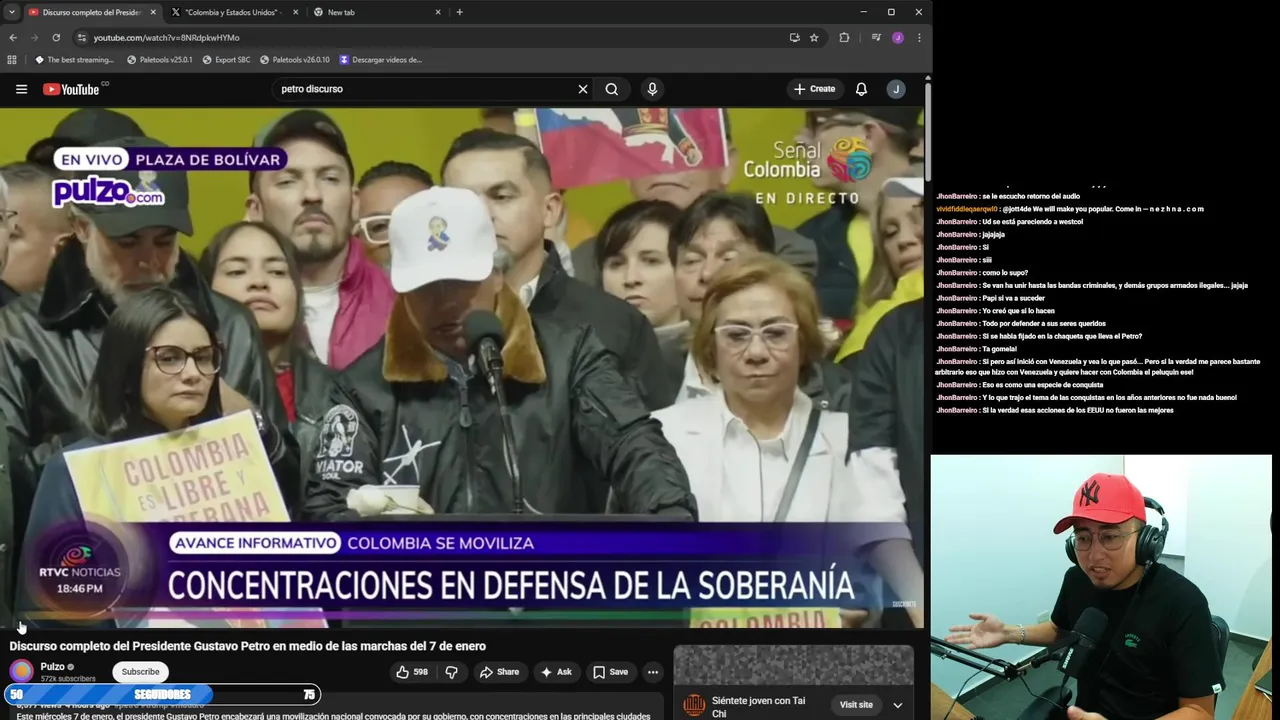Like the video showing 598 likes
This screenshot has width=1280, height=720.
coord(411,672)
